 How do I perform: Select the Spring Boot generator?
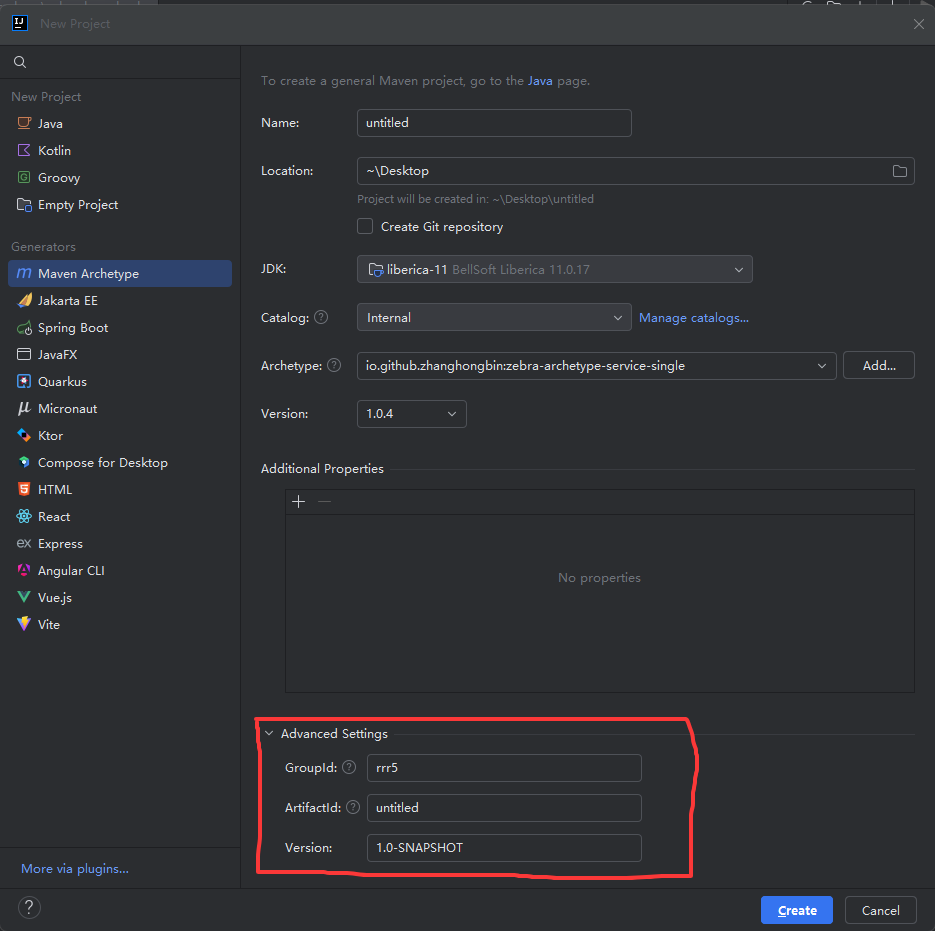120,327
